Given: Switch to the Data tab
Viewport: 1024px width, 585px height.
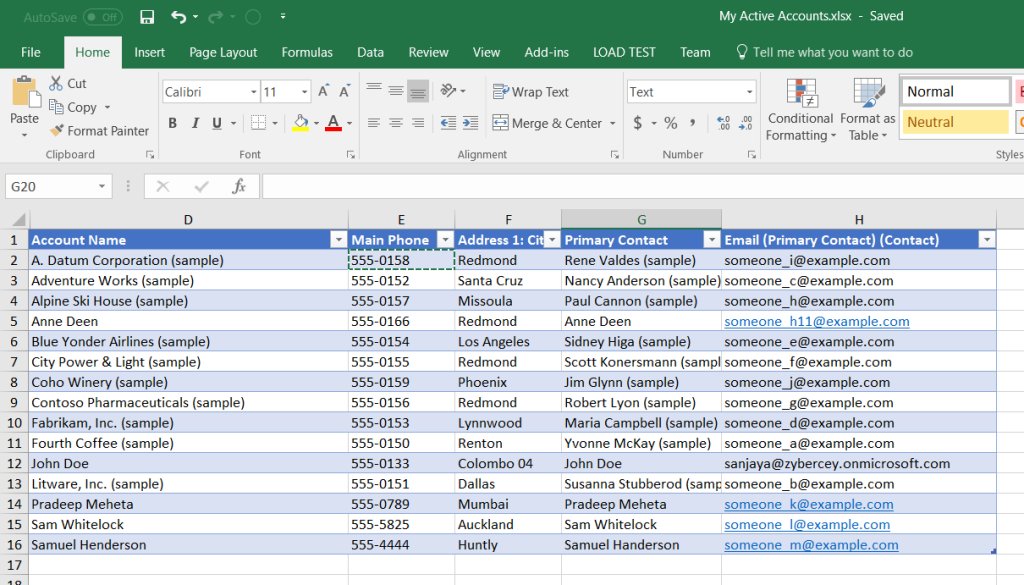Looking at the screenshot, I should pyautogui.click(x=370, y=52).
